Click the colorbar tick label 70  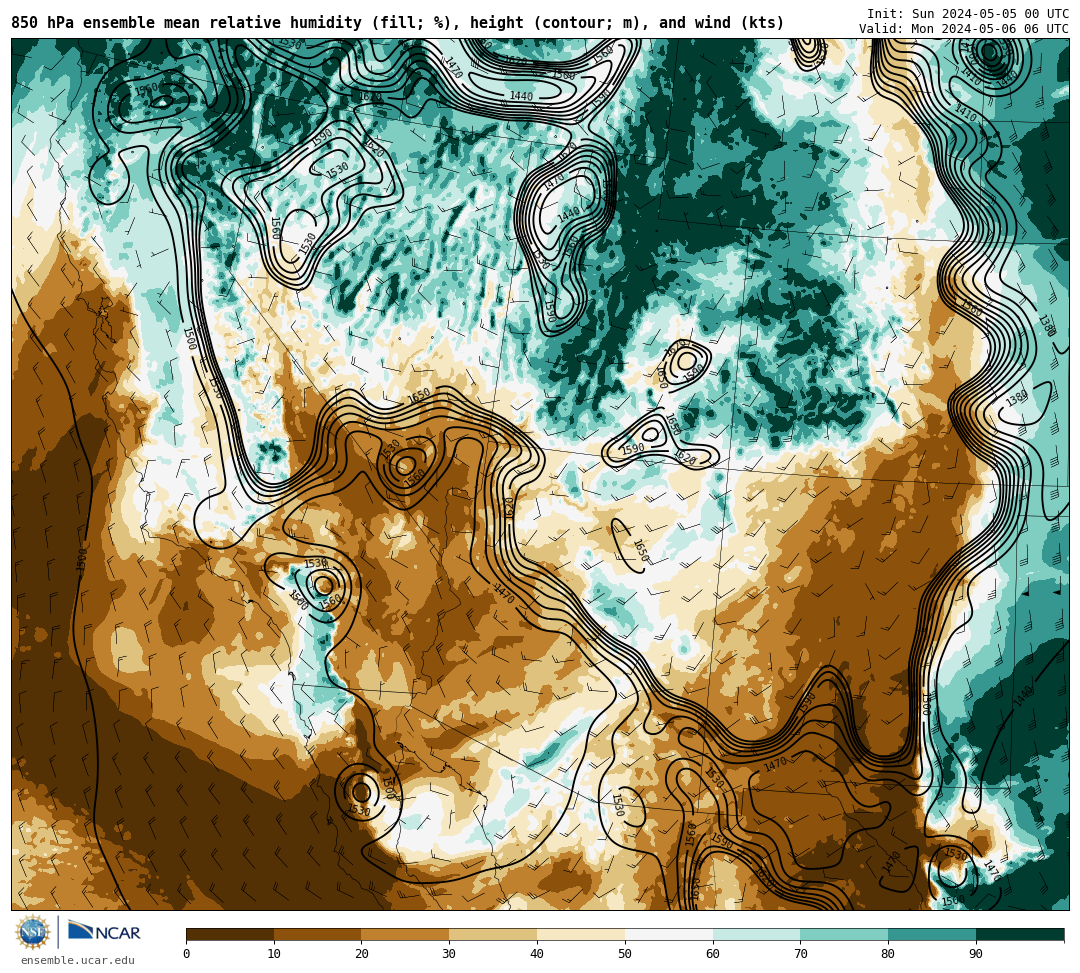click(x=800, y=954)
